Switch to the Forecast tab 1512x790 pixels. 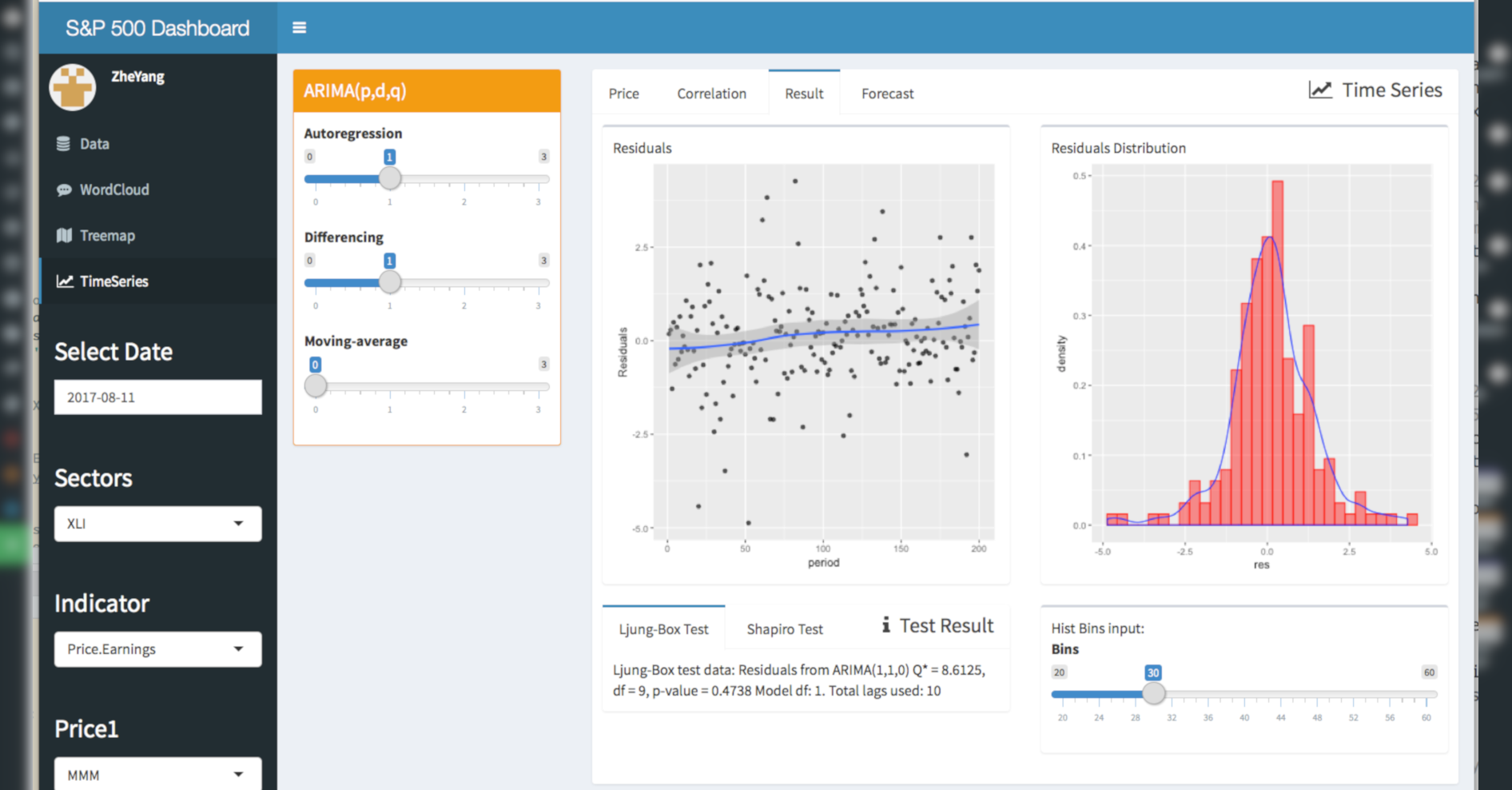887,94
